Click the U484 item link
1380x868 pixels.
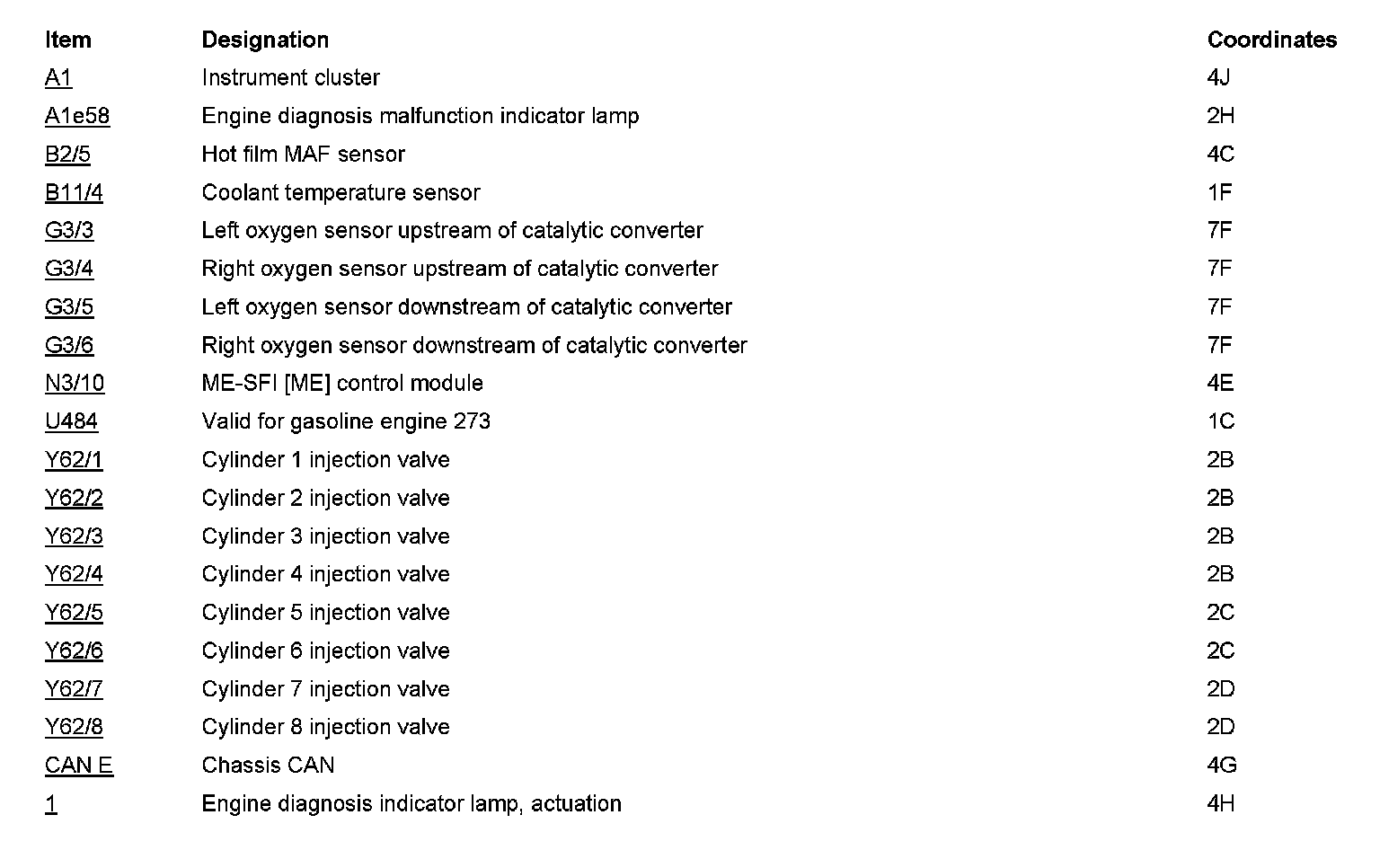point(71,421)
